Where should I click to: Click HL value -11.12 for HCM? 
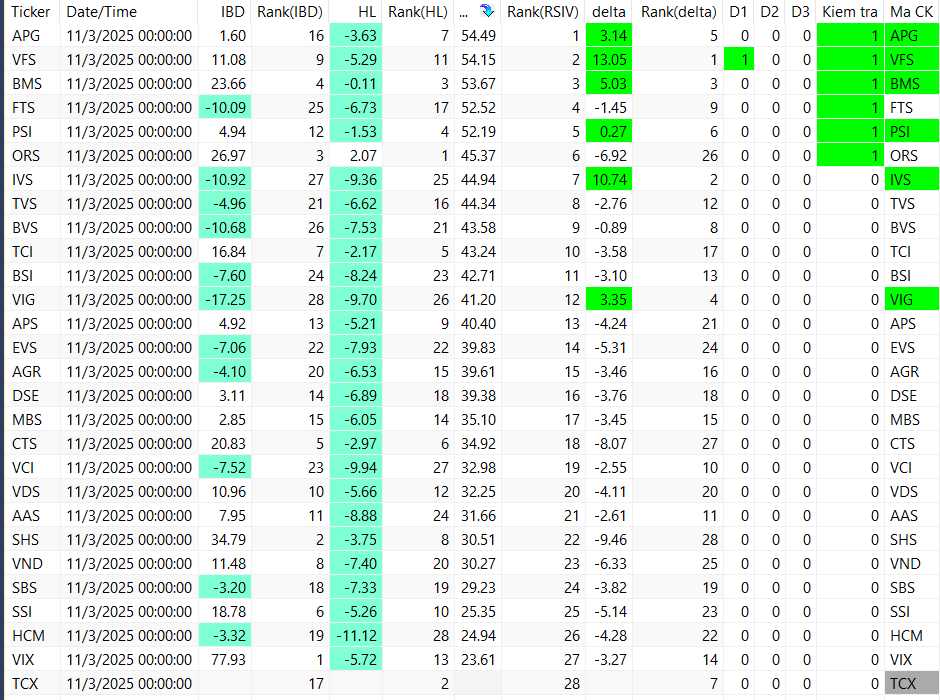click(356, 635)
